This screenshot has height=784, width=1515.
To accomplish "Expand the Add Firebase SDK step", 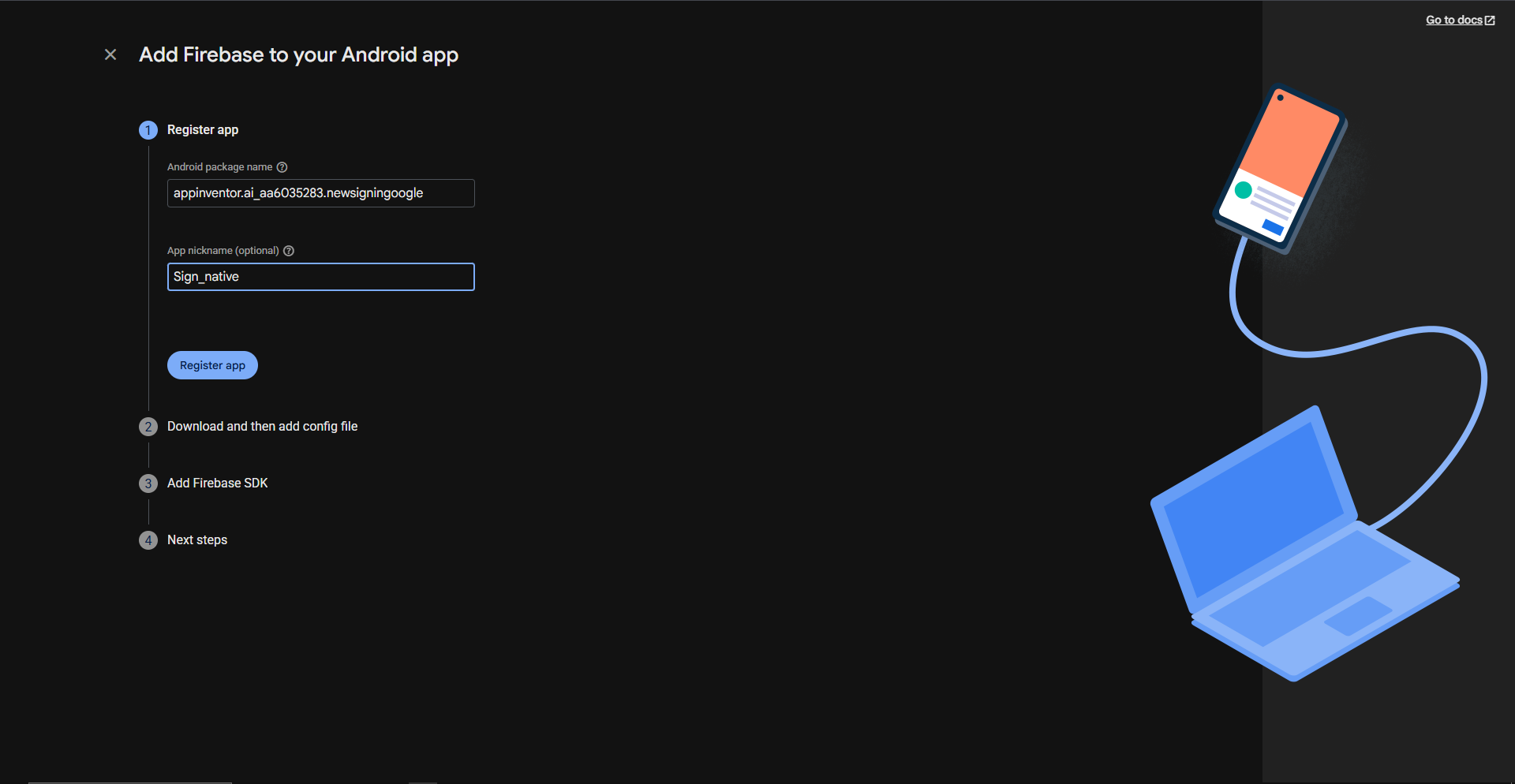I will click(217, 483).
